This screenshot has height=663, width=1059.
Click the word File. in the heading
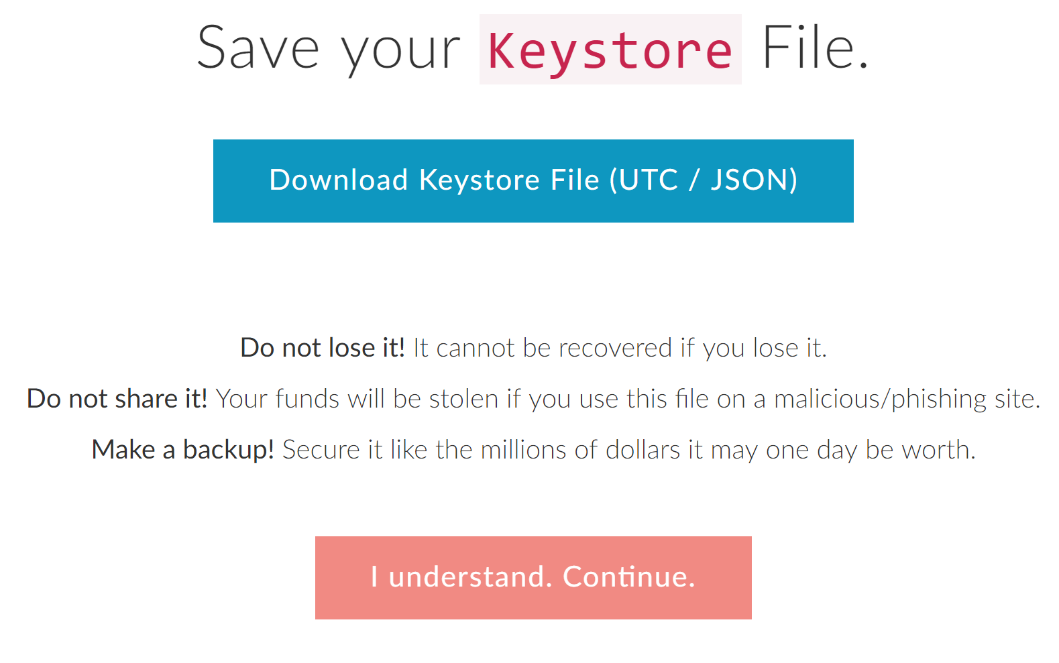(815, 48)
